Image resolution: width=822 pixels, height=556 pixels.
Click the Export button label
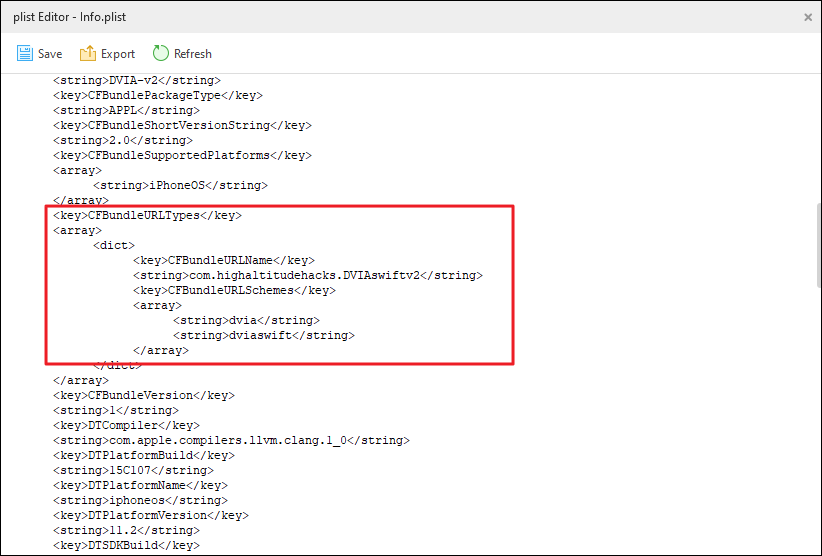coord(118,54)
